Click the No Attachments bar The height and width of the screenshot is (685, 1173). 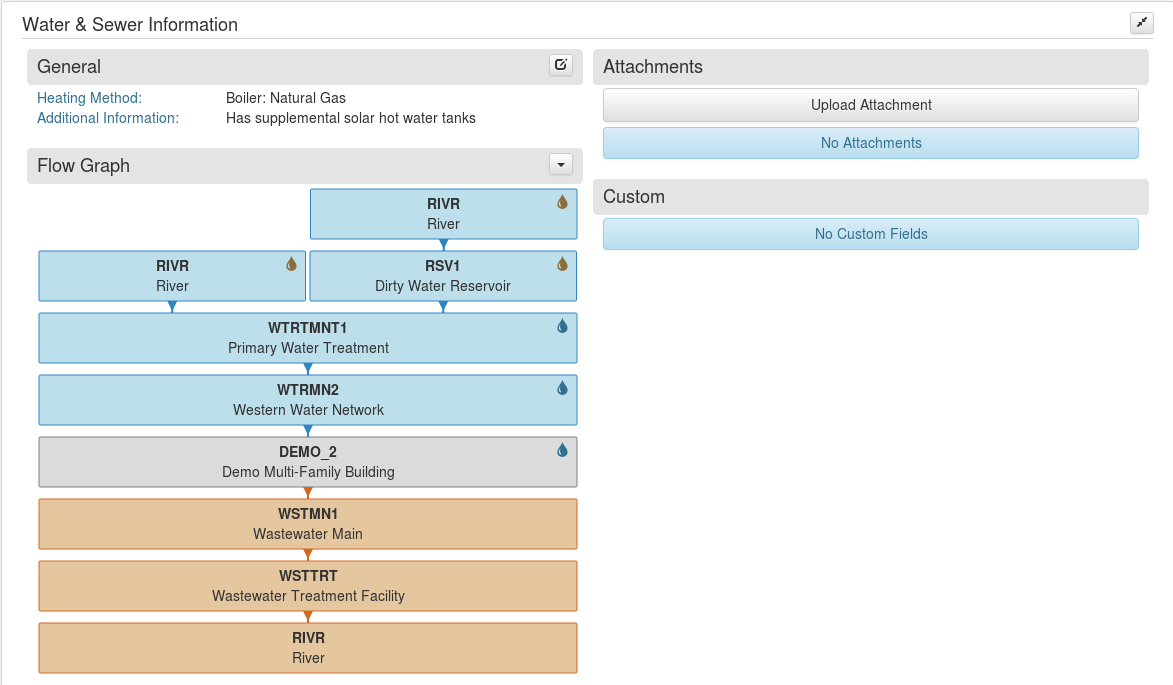click(x=871, y=143)
